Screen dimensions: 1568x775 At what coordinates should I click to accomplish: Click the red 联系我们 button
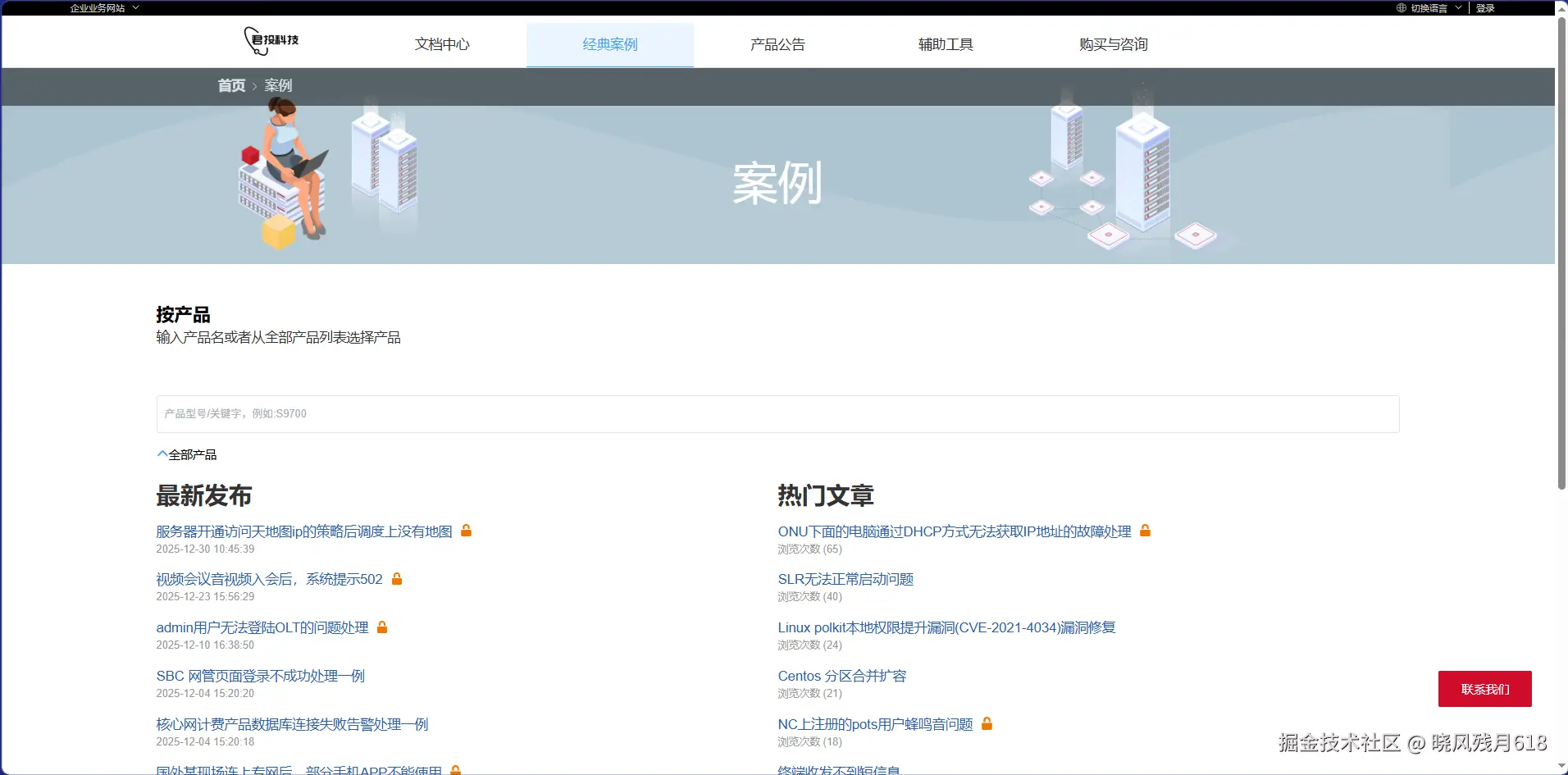(x=1485, y=689)
